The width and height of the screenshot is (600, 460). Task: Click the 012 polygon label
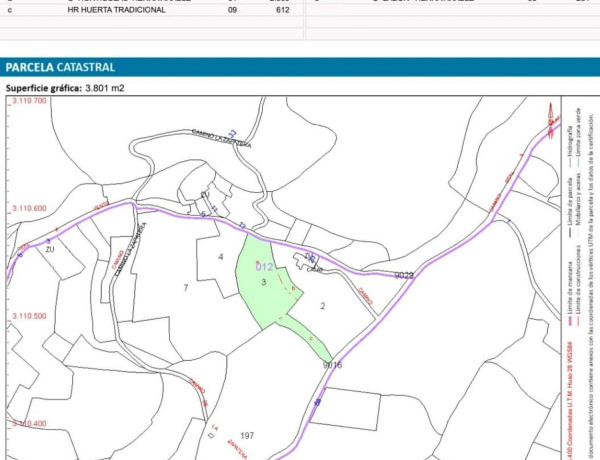point(265,267)
